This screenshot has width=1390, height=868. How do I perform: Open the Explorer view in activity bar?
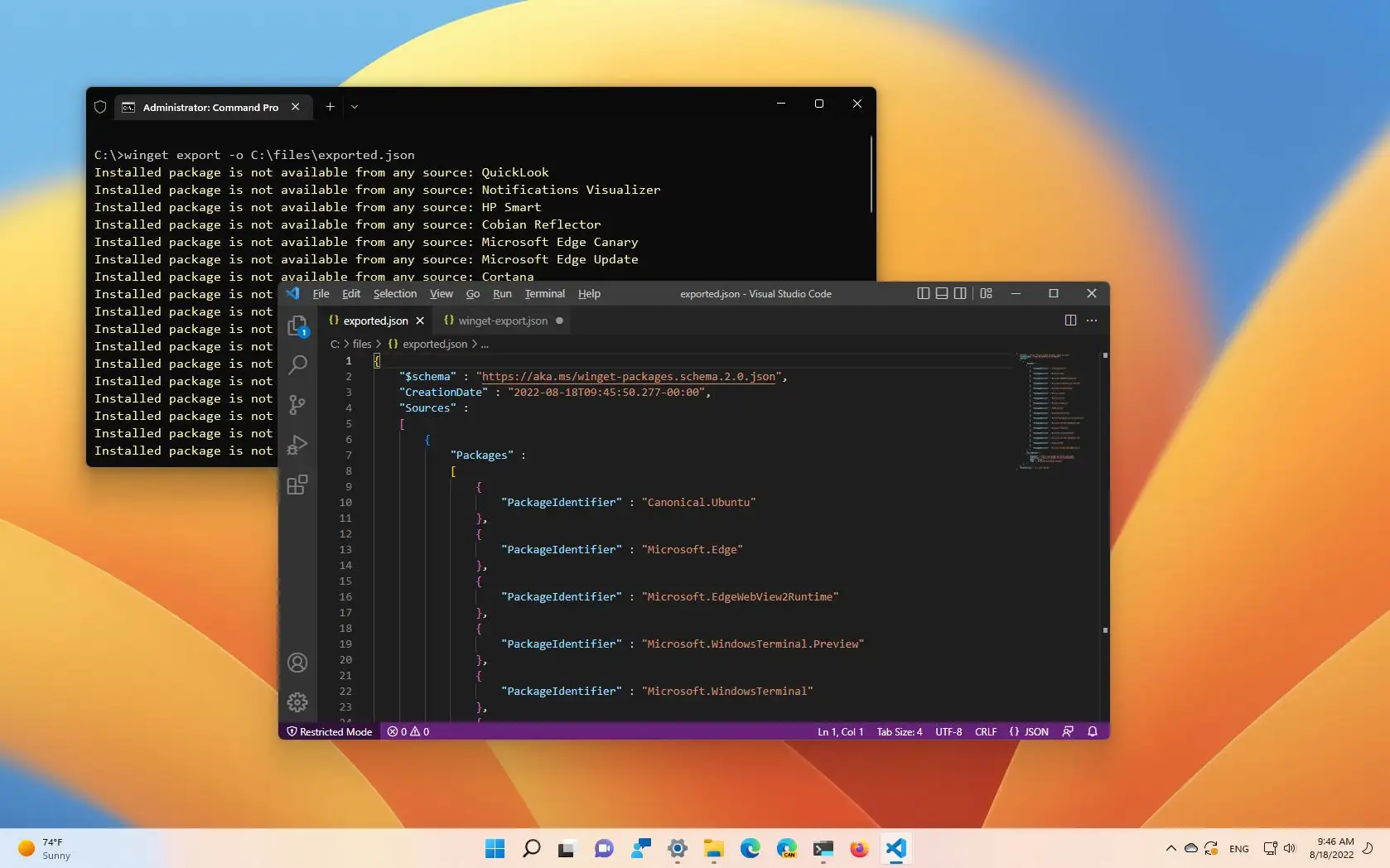point(297,326)
